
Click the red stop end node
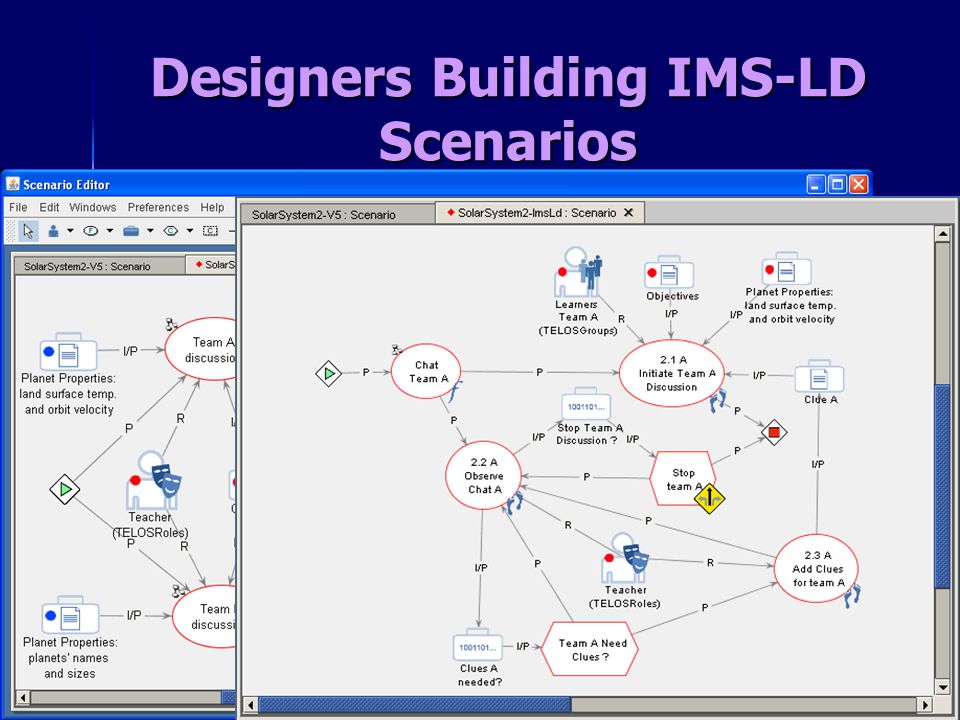pyautogui.click(x=774, y=432)
